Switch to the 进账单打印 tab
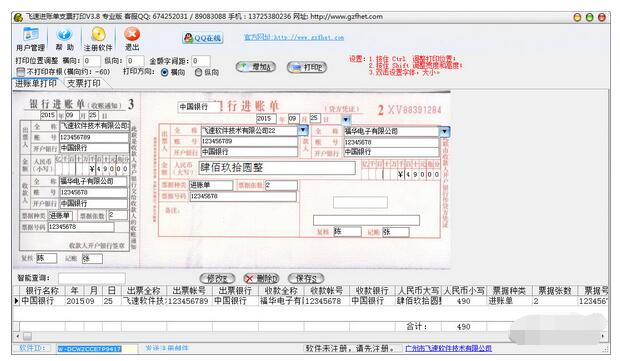 point(36,83)
